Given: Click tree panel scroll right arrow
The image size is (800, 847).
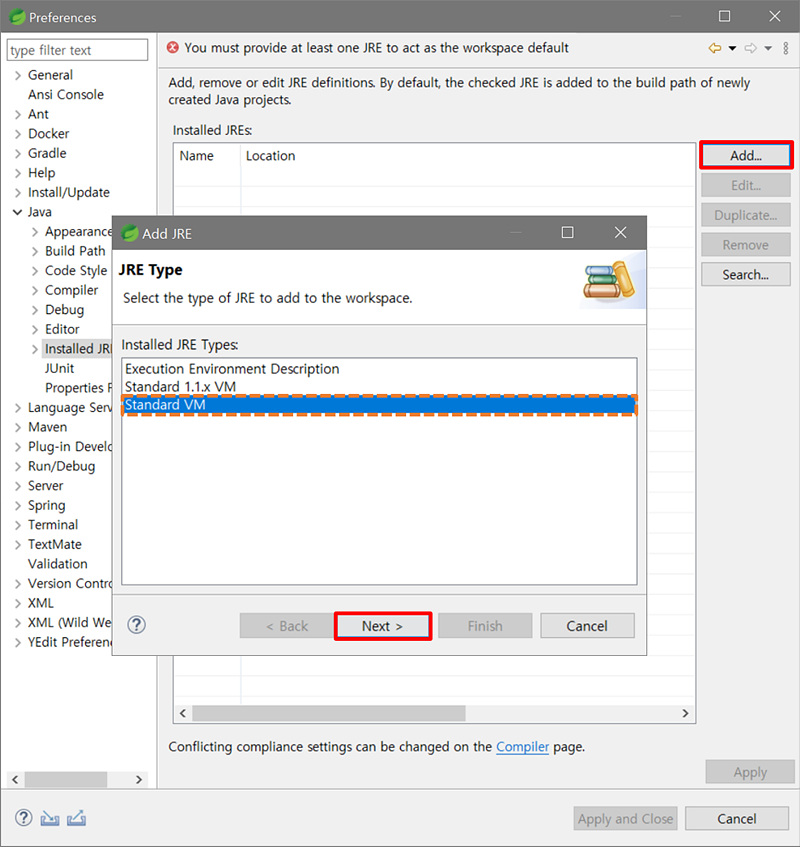Looking at the screenshot, I should (x=139, y=779).
